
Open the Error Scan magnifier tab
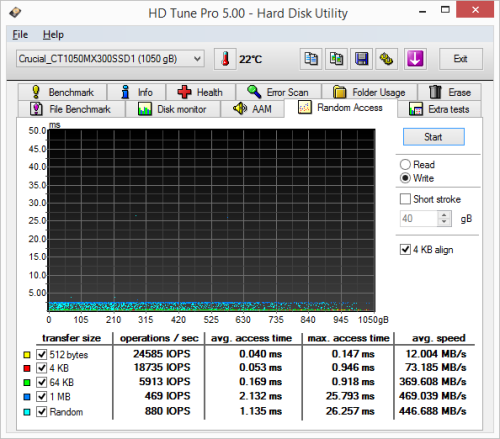(x=278, y=92)
